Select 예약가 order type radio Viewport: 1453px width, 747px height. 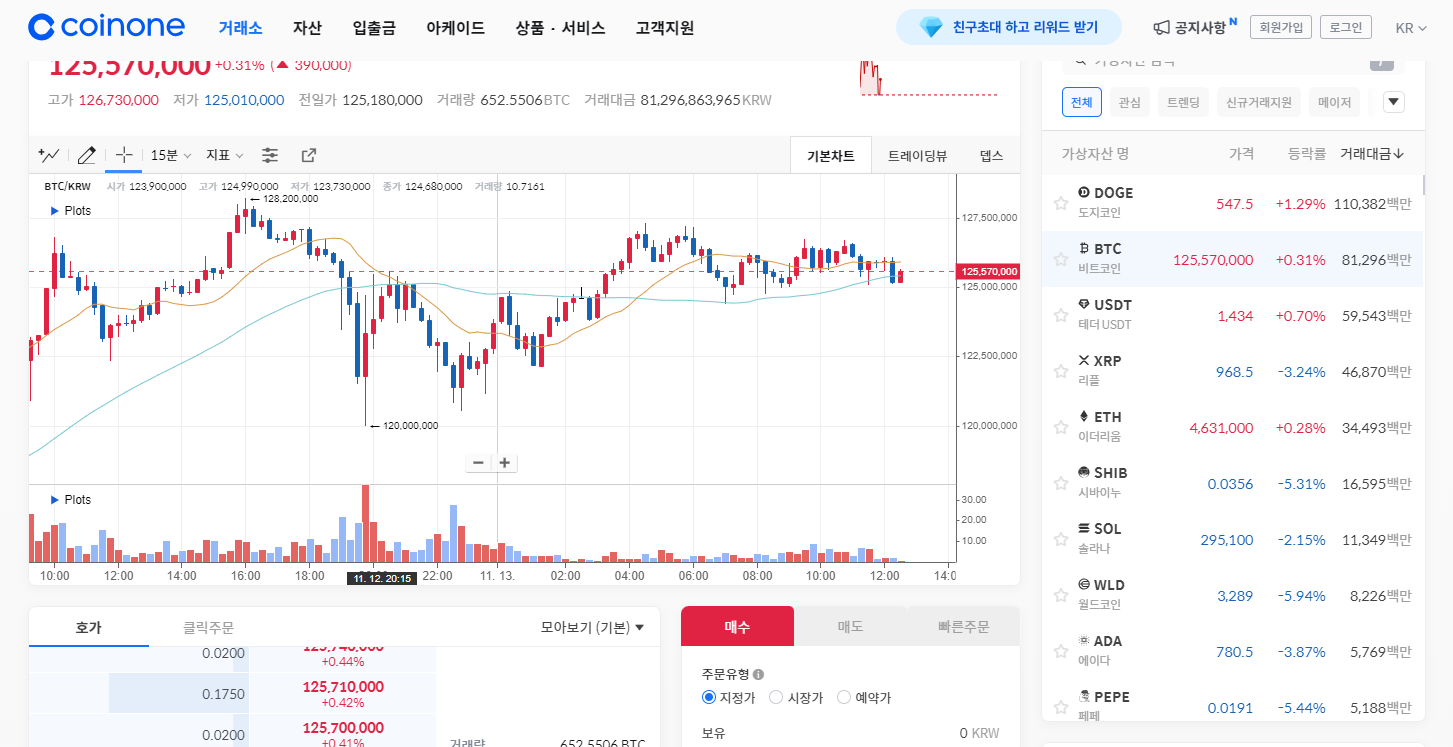tap(844, 697)
